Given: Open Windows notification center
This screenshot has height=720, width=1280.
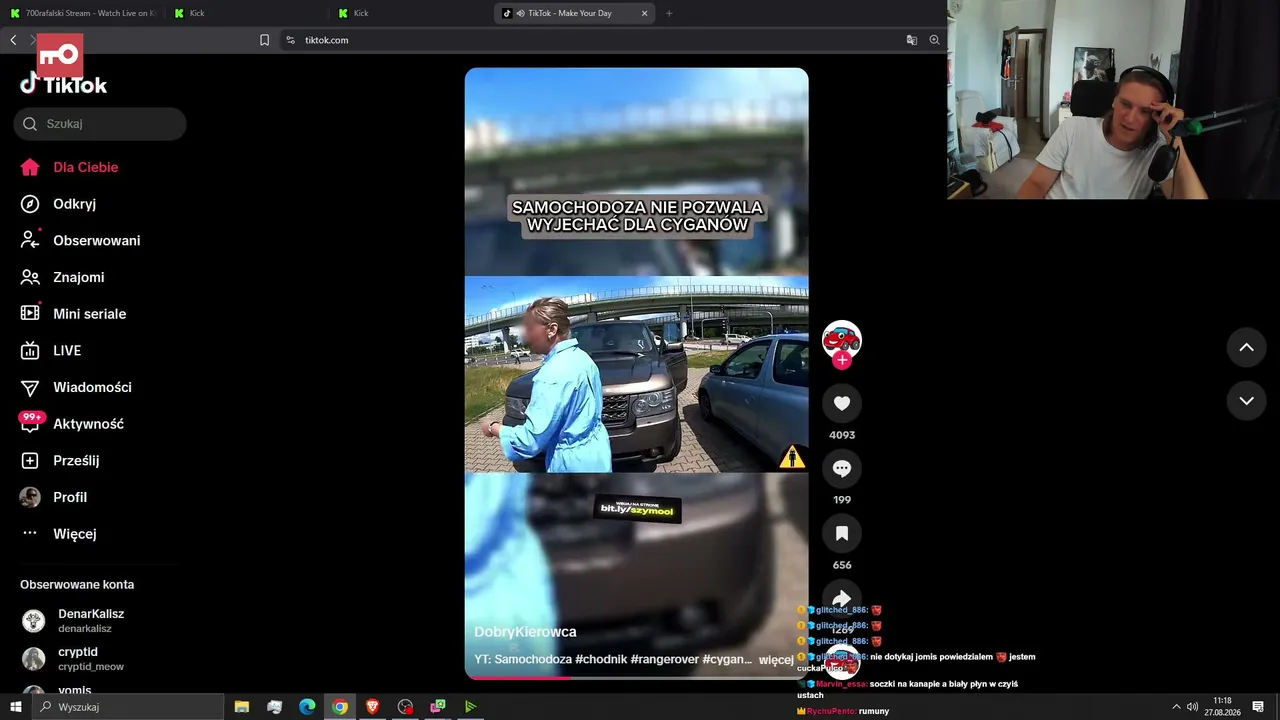Looking at the screenshot, I should pos(1258,707).
